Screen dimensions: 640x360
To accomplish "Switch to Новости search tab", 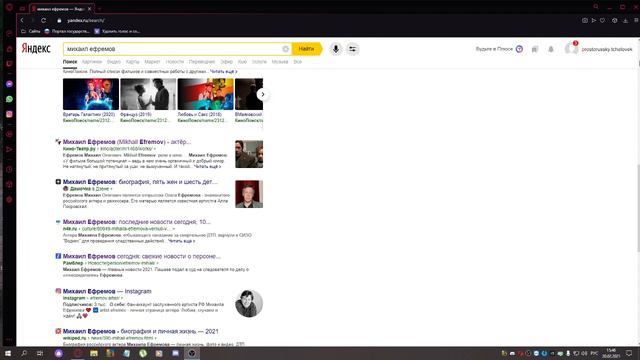I will (x=175, y=62).
